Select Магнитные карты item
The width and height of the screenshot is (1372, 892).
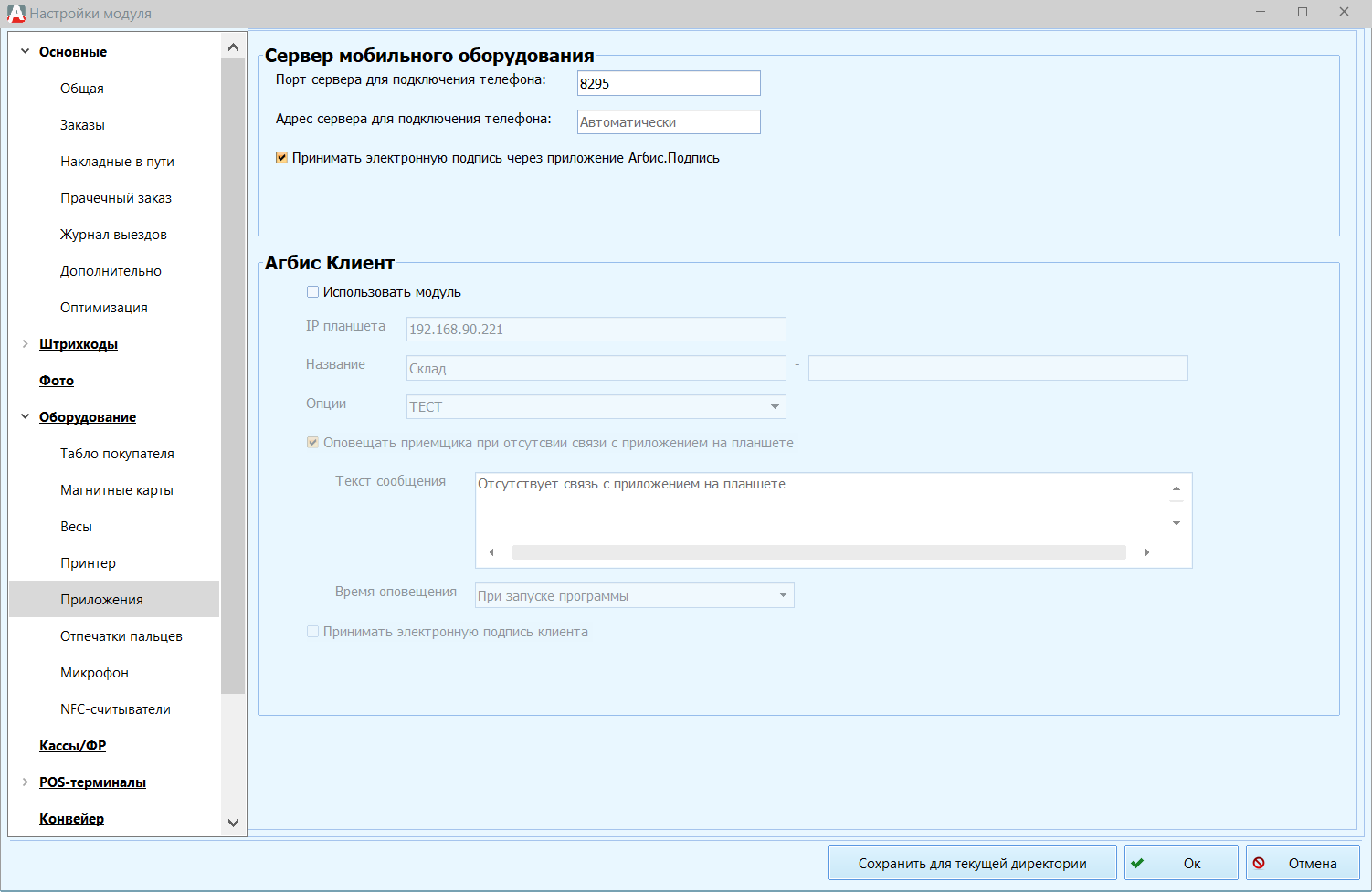pyautogui.click(x=117, y=490)
